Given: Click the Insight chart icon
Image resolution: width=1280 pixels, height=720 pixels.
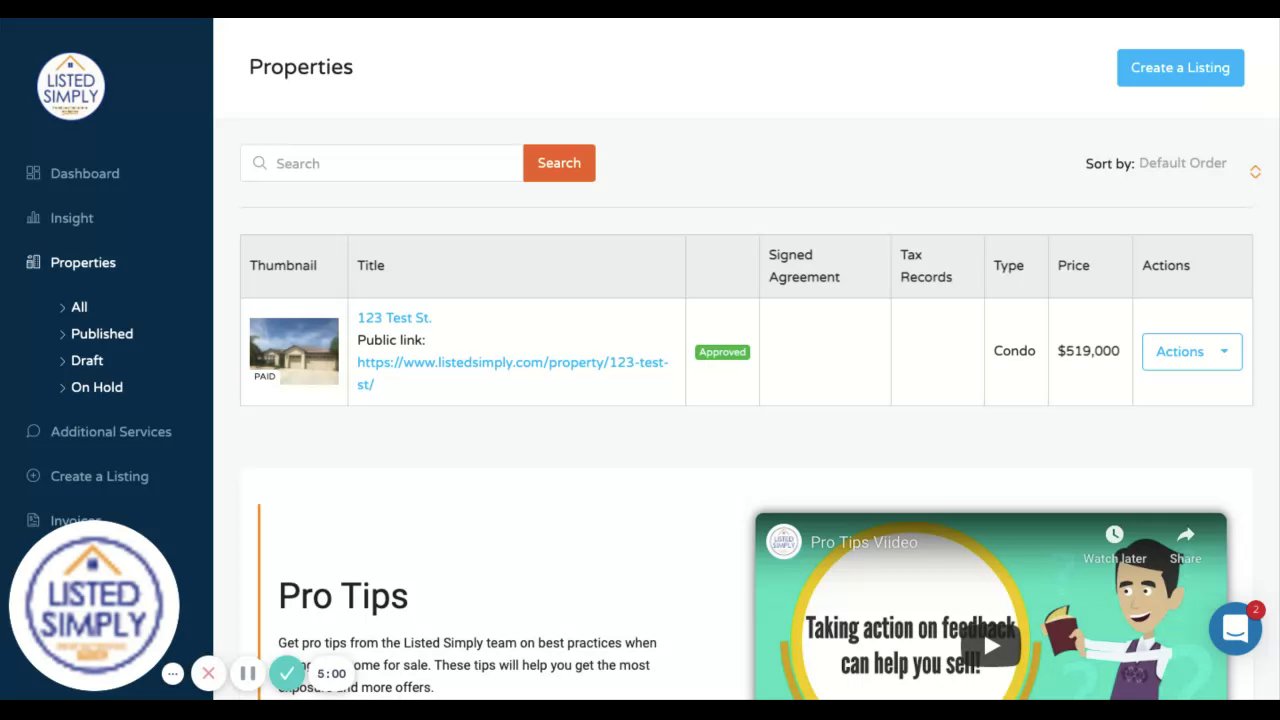Looking at the screenshot, I should pos(33,218).
